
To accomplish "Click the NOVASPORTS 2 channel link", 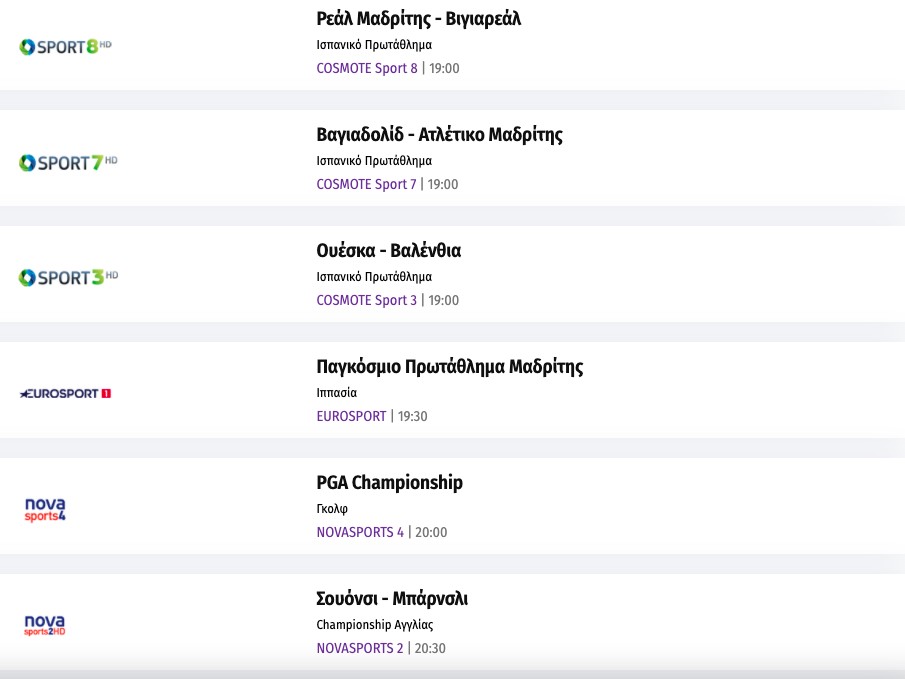I will pyautogui.click(x=360, y=648).
